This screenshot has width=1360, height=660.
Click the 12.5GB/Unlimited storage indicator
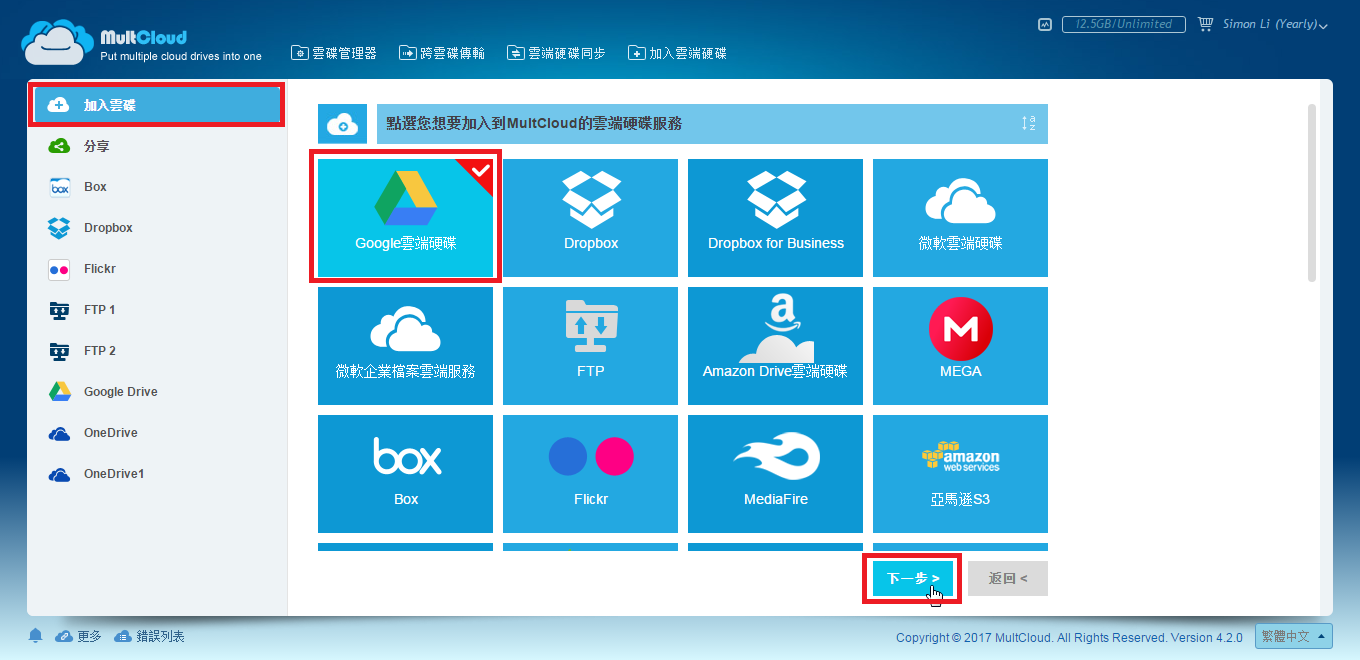coord(1123,22)
